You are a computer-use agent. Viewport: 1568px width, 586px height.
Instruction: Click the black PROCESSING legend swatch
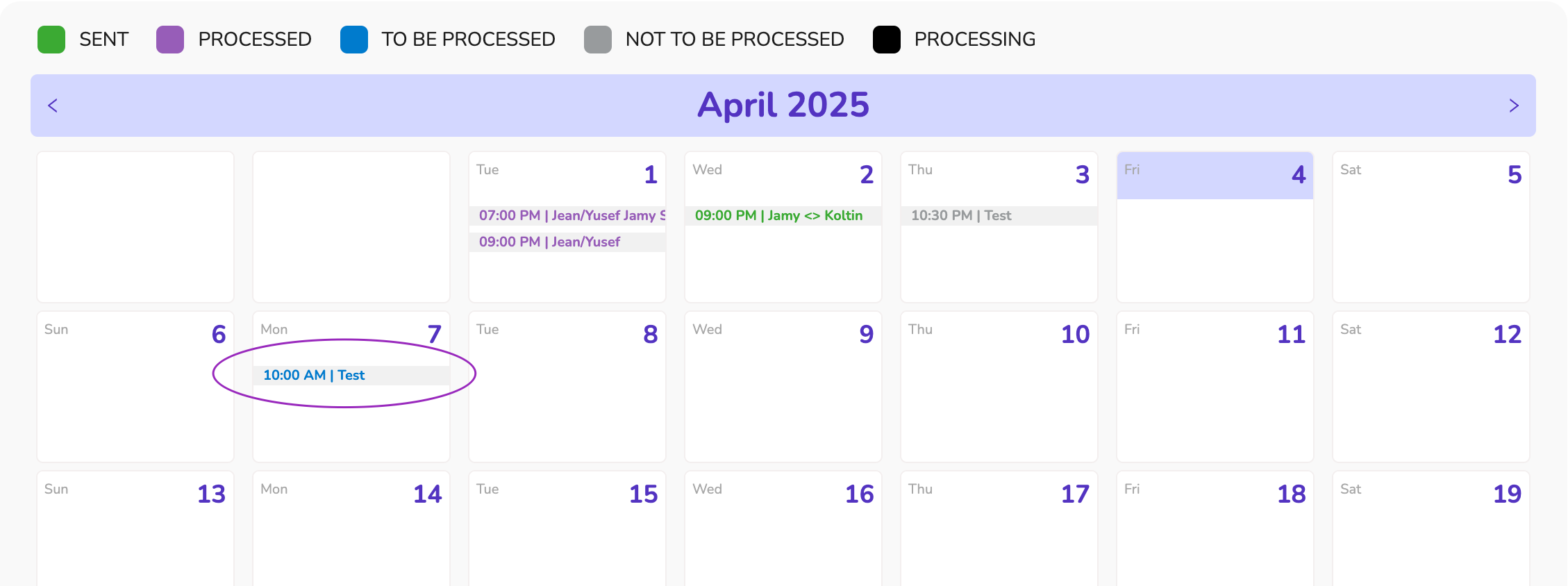point(887,40)
